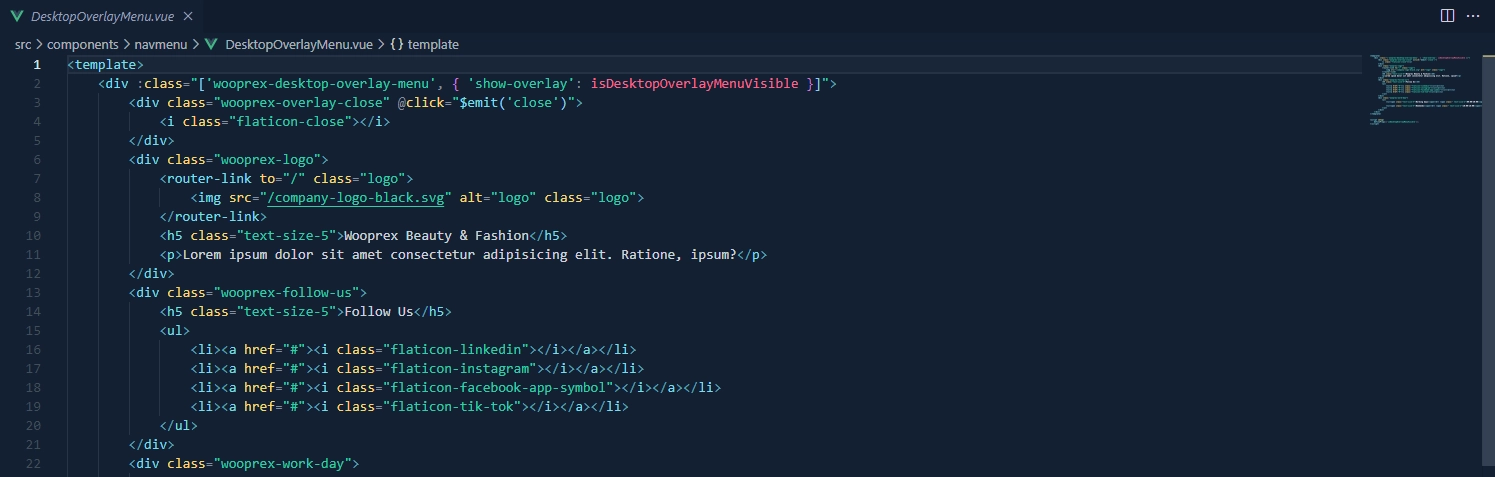
Task: Click line number 6 in the gutter
Action: click(x=36, y=160)
